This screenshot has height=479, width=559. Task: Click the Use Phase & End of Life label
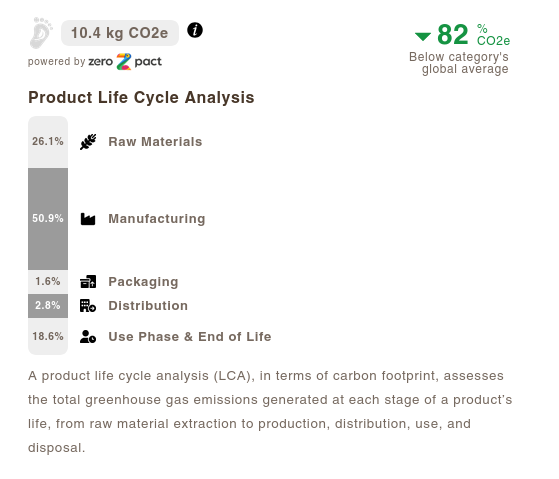pos(190,336)
